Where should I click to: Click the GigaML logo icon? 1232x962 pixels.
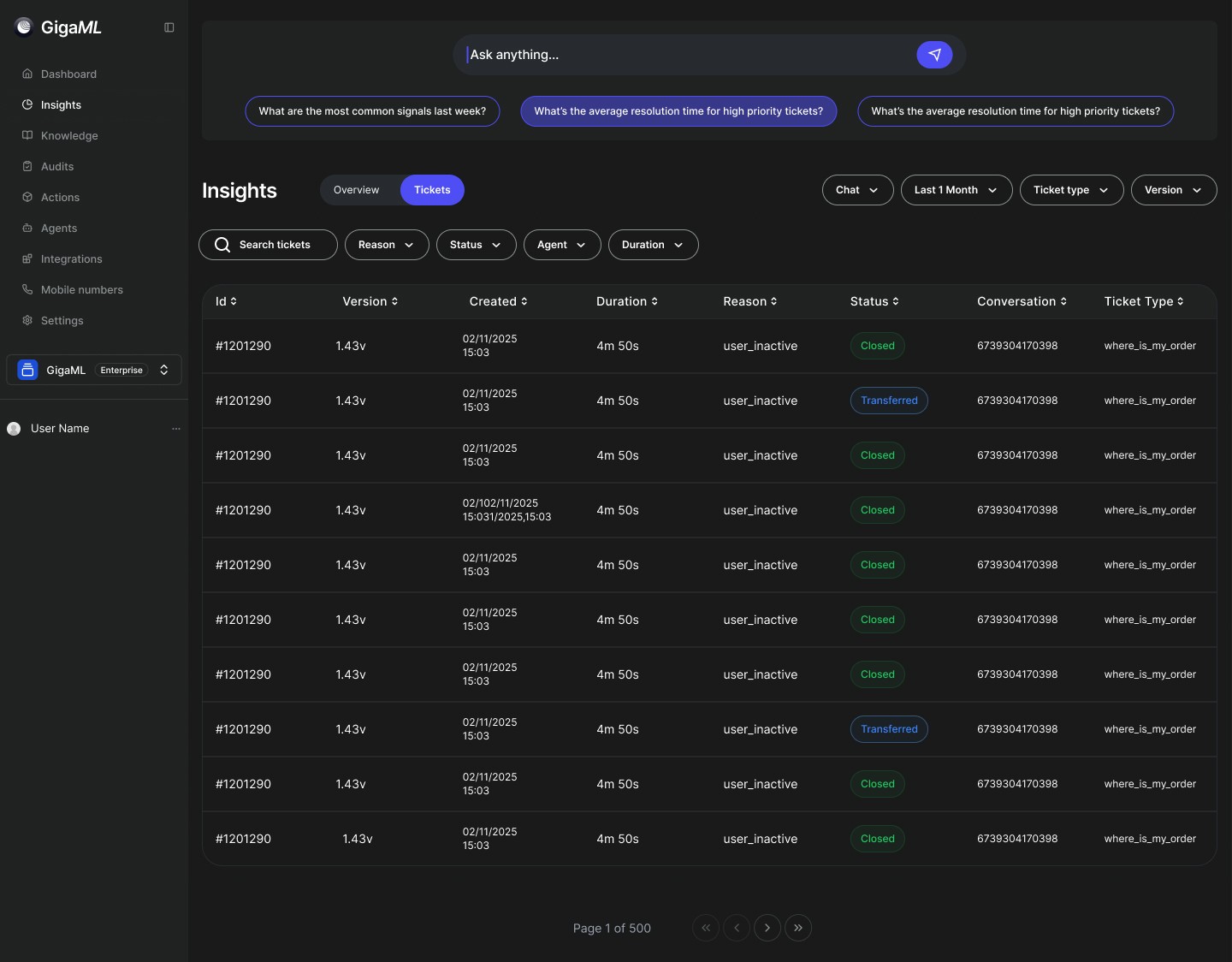click(24, 27)
